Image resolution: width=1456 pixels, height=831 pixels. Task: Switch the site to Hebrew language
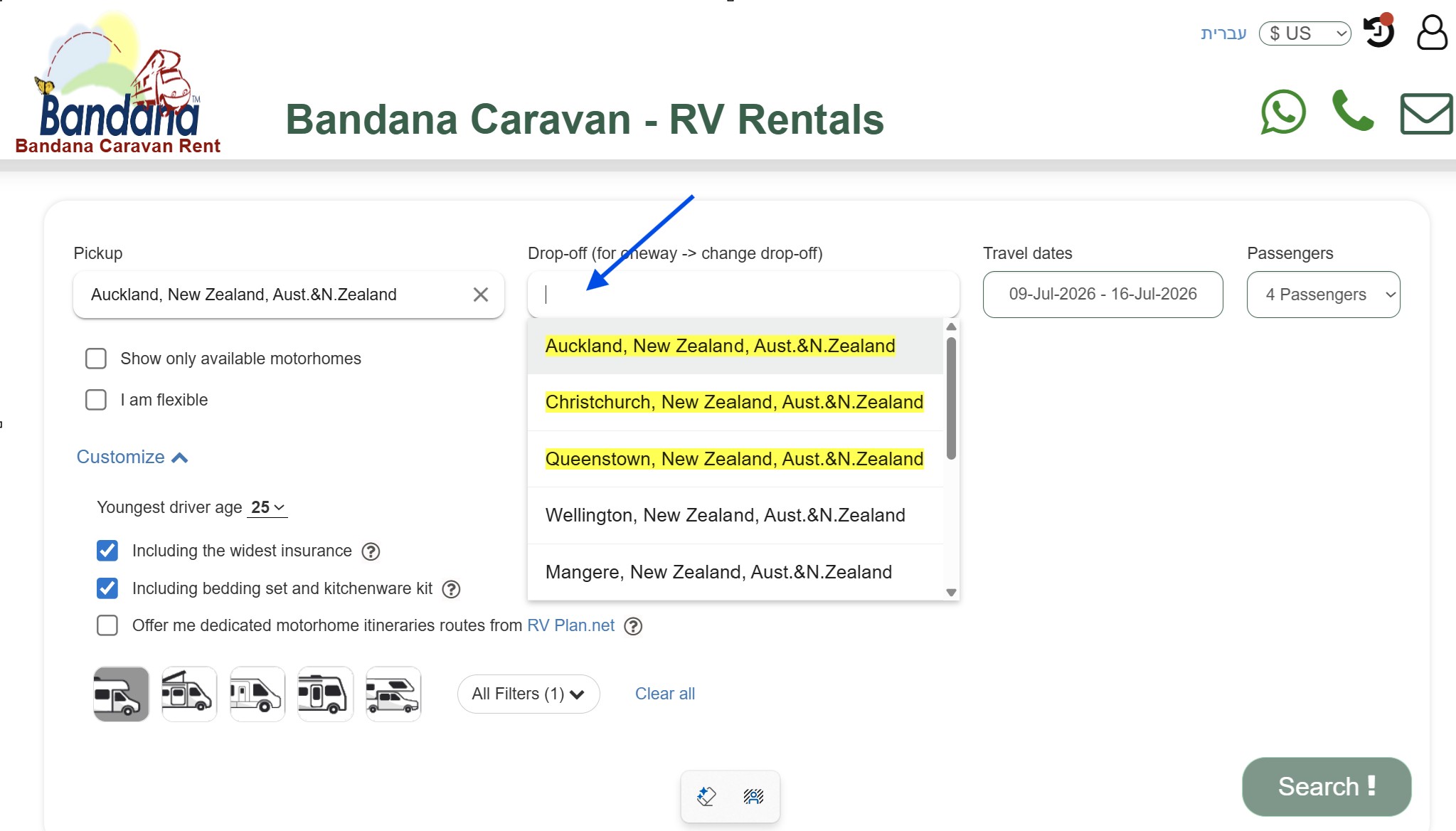(x=1225, y=33)
